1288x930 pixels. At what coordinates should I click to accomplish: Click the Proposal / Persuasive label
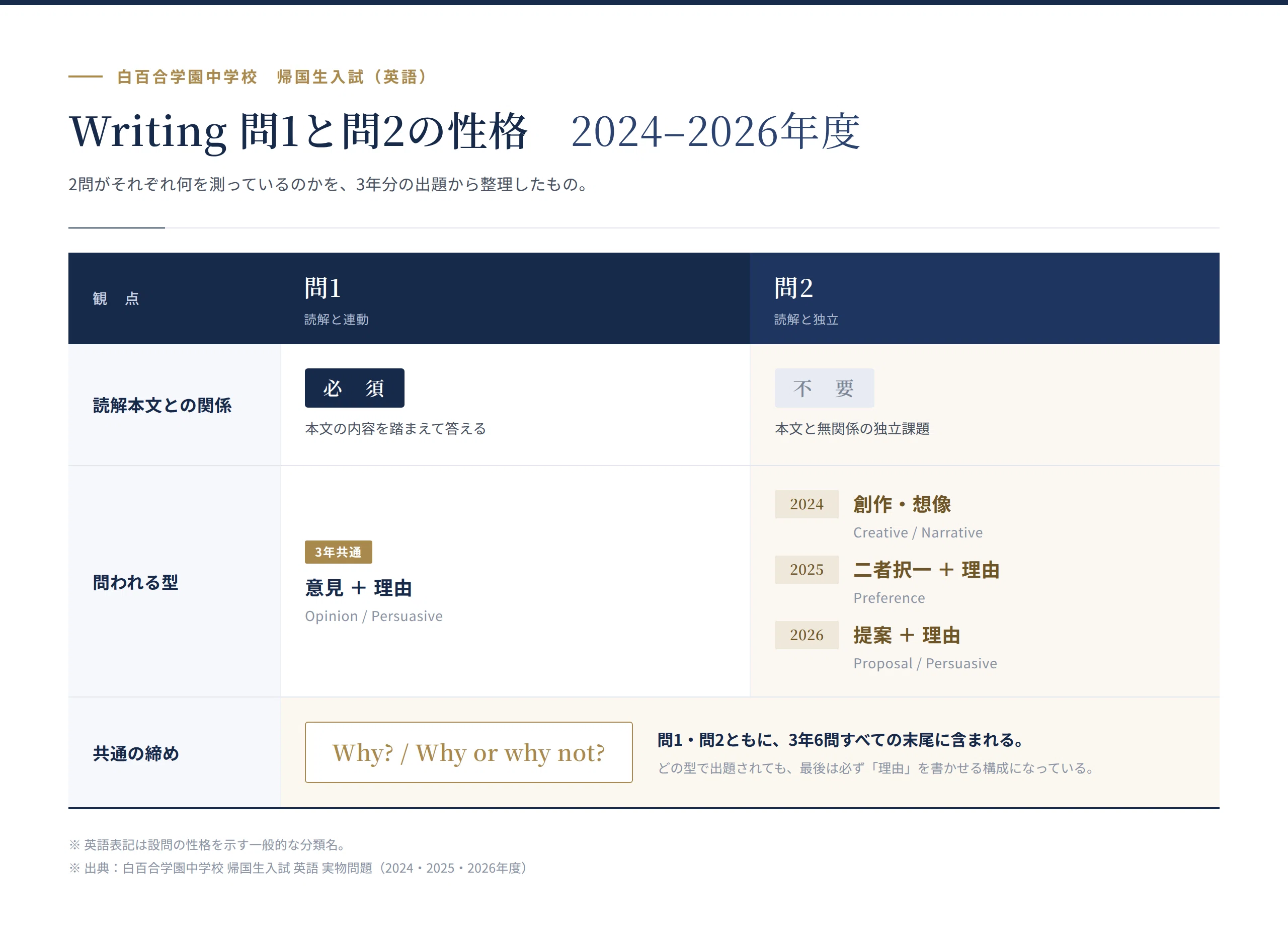point(925,663)
